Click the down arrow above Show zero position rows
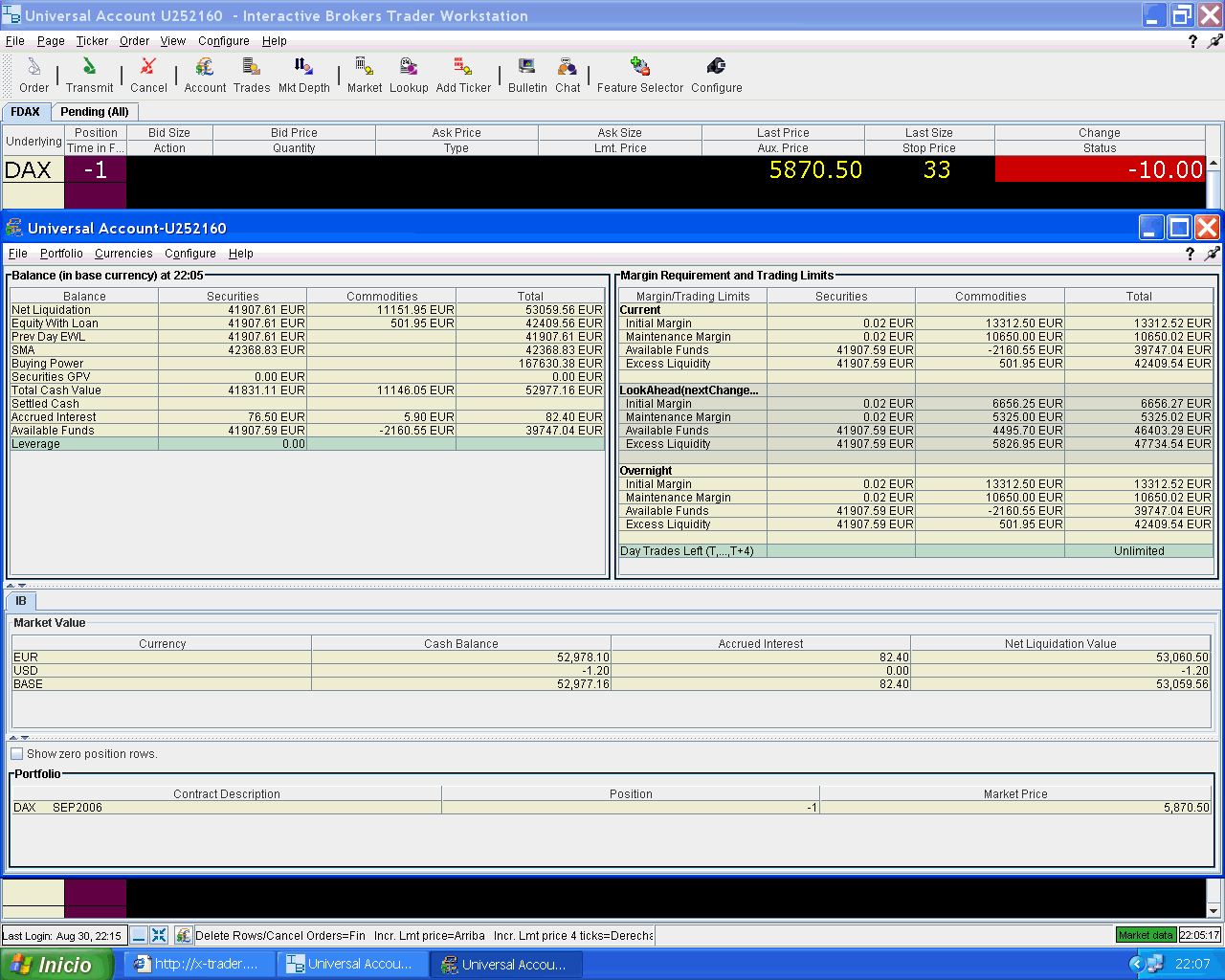This screenshot has width=1225, height=980. (x=25, y=738)
